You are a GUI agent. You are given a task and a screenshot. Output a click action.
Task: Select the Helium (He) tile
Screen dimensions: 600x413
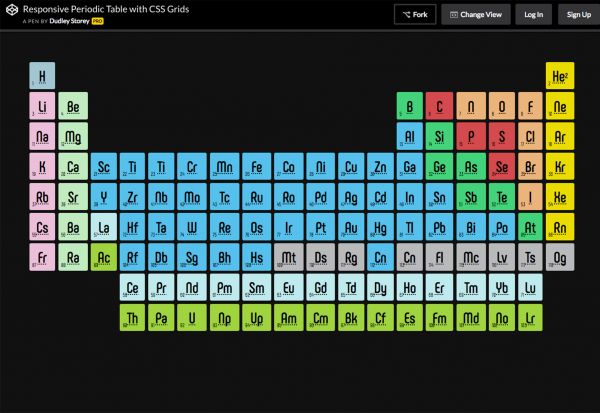(560, 76)
